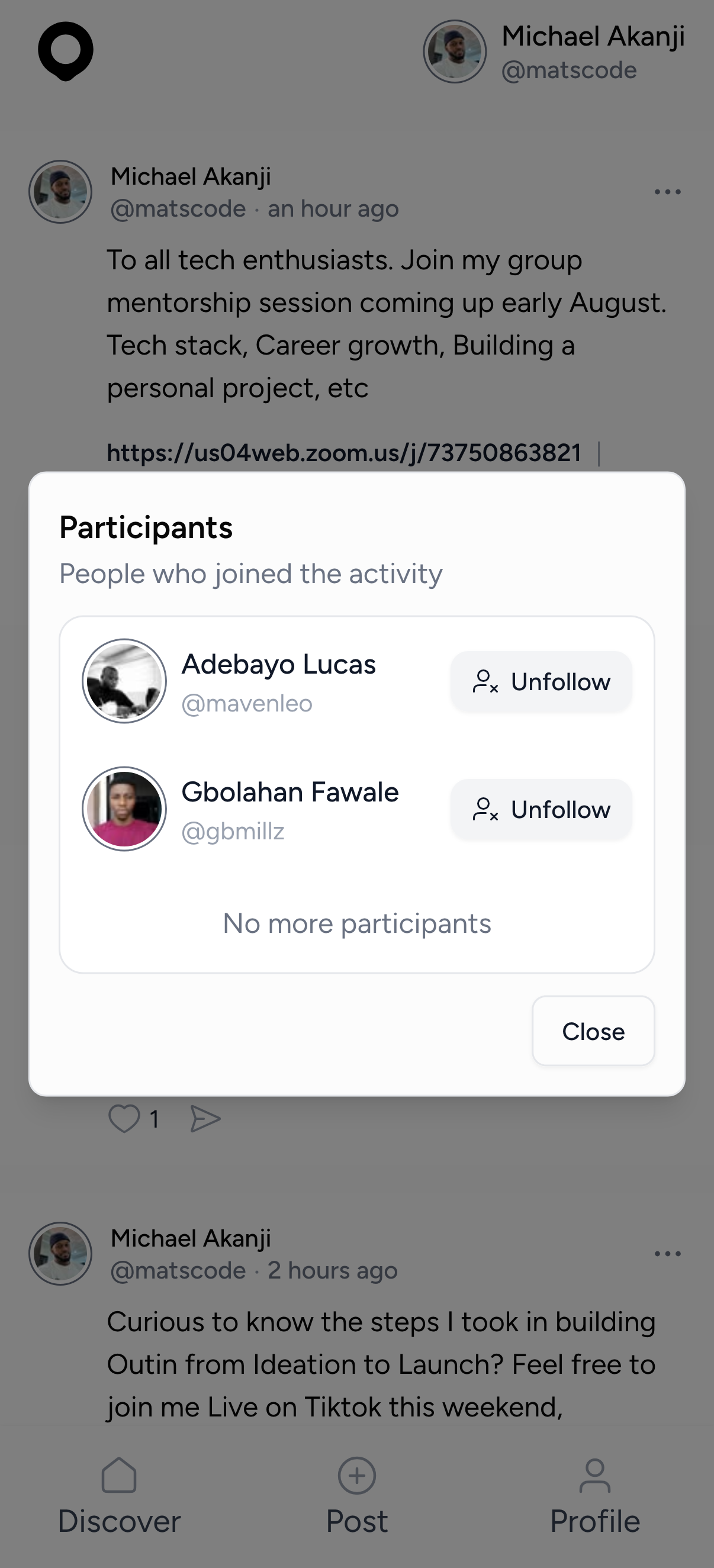Open Michael Akanji's header profile avatar
The height and width of the screenshot is (1568, 714).
tap(455, 51)
